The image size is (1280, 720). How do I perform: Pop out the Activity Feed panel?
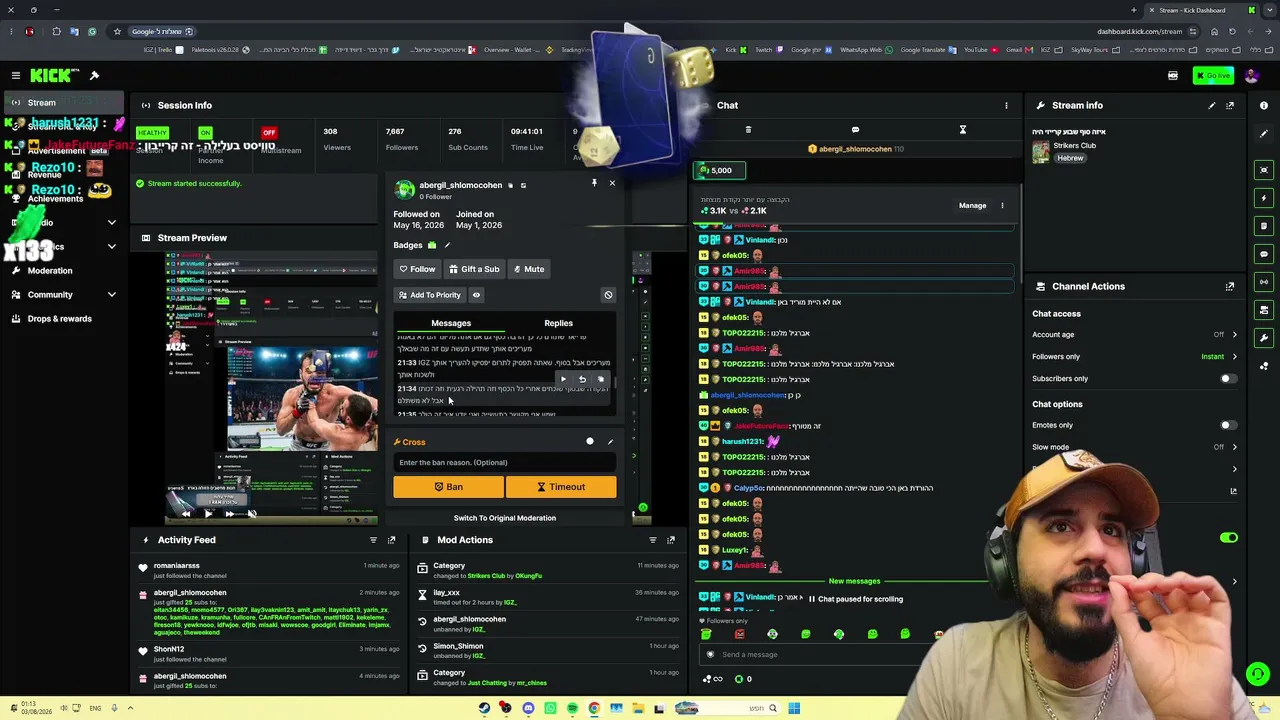tap(391, 540)
